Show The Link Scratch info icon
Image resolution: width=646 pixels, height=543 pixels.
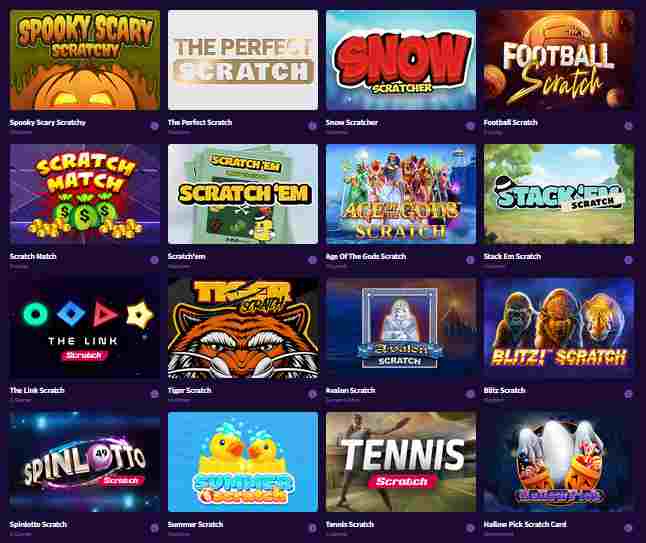[x=154, y=394]
